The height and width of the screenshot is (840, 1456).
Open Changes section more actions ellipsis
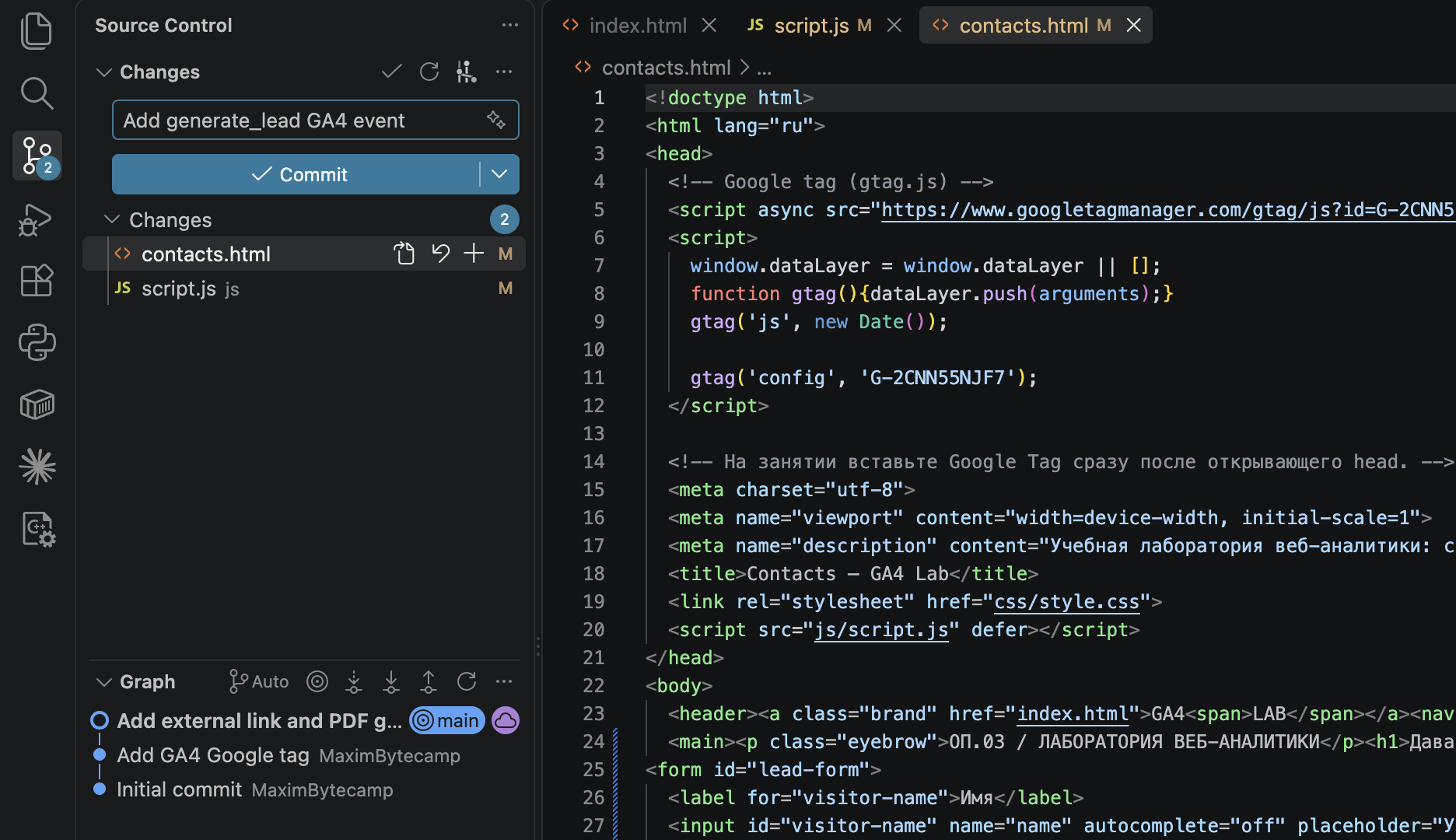tap(504, 72)
